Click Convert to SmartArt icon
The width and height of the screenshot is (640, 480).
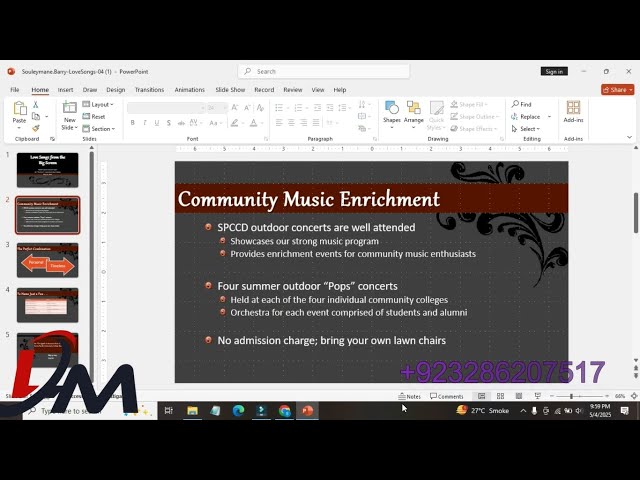tap(364, 129)
